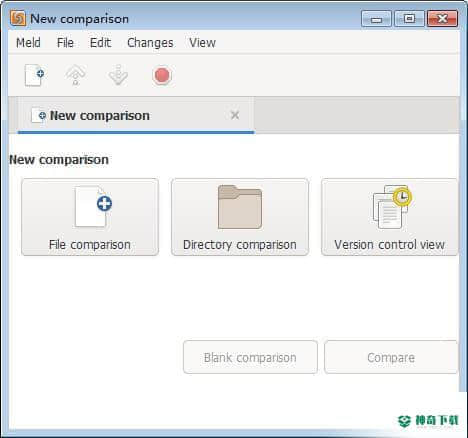Open the File menu

pos(65,43)
